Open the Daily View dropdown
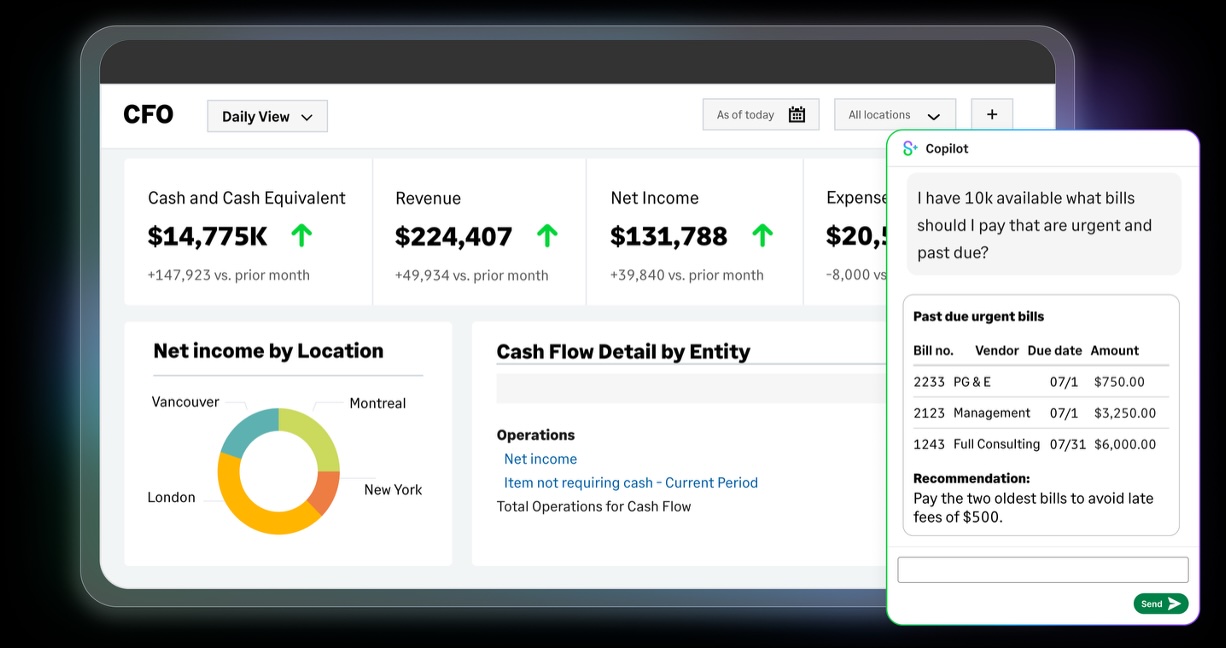 [x=267, y=116]
